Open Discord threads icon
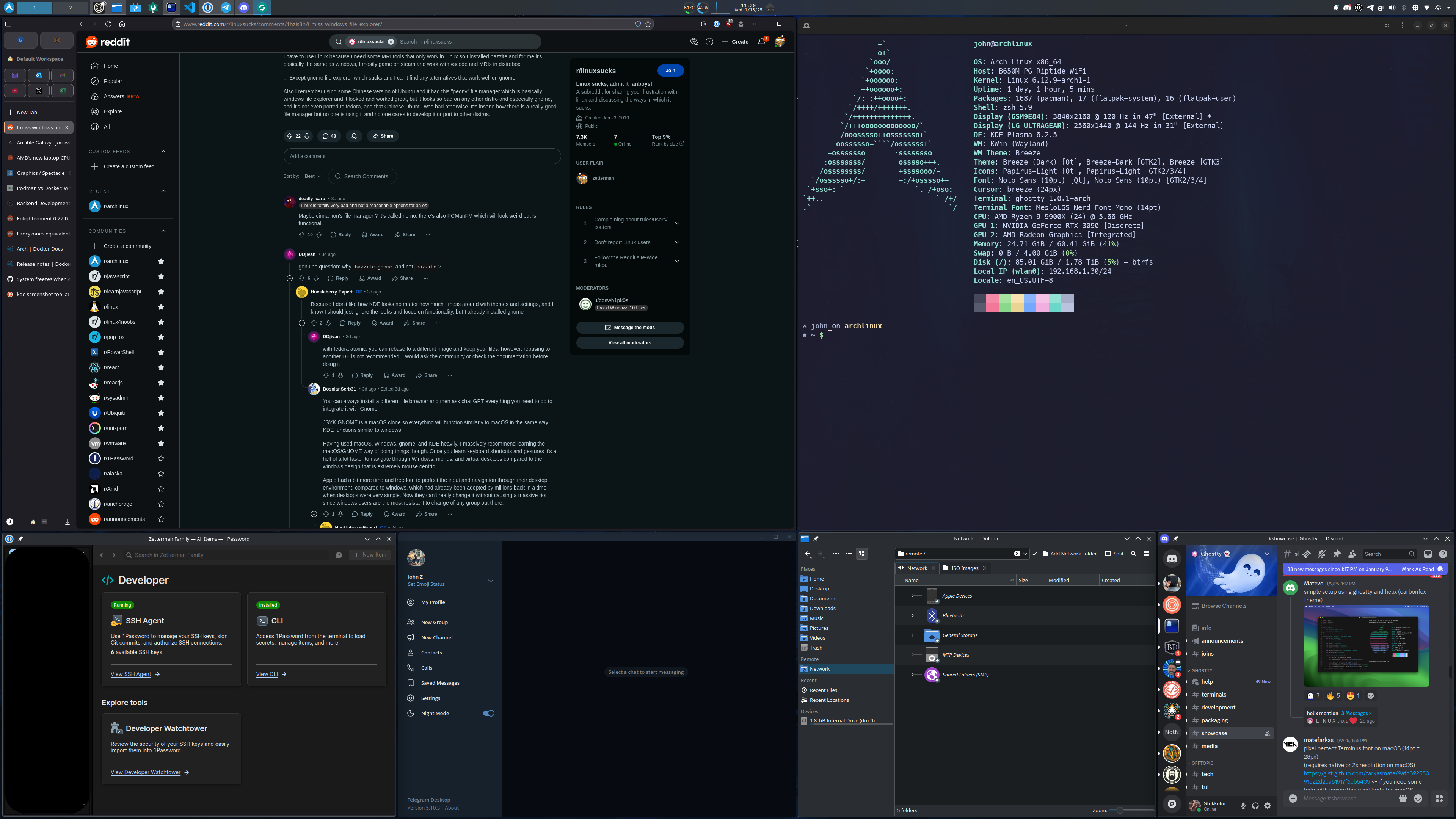The height and width of the screenshot is (819, 1456). (1306, 554)
